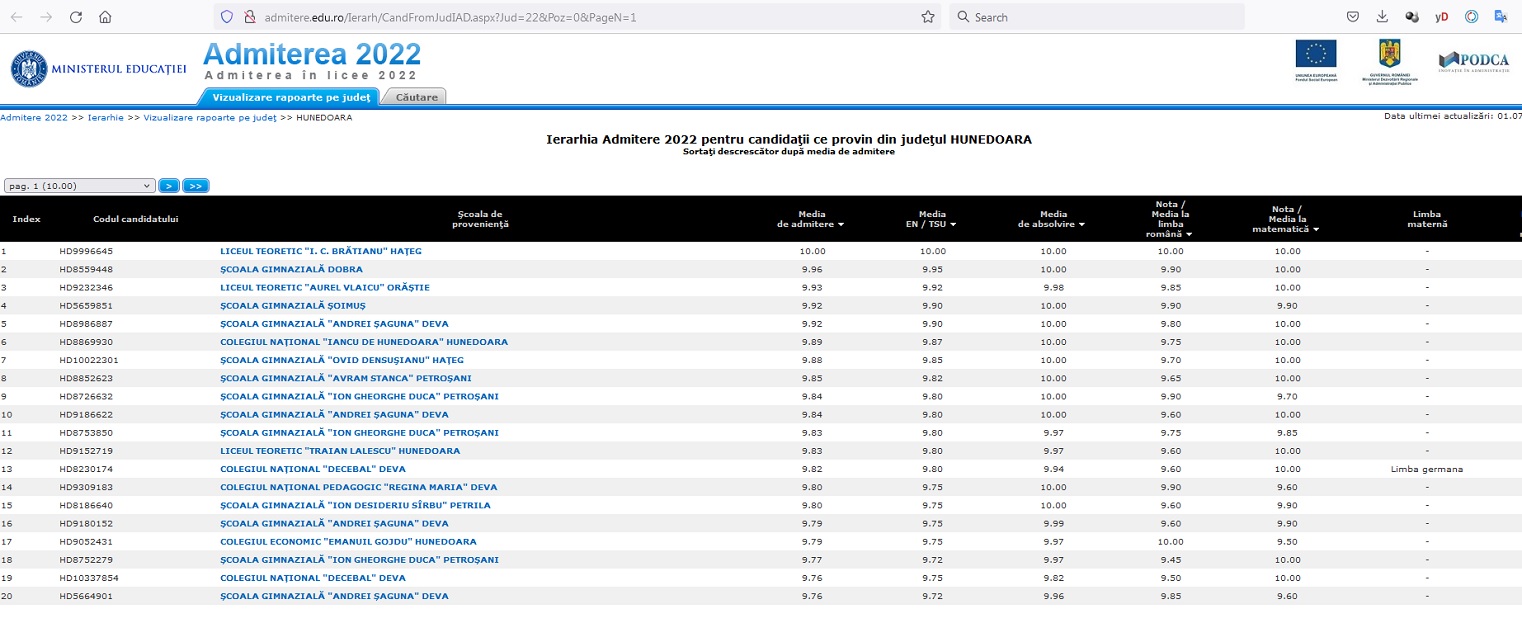
Task: Open Liceul Teoretic I. C. Brătianu Hațeg link
Action: tap(320, 251)
